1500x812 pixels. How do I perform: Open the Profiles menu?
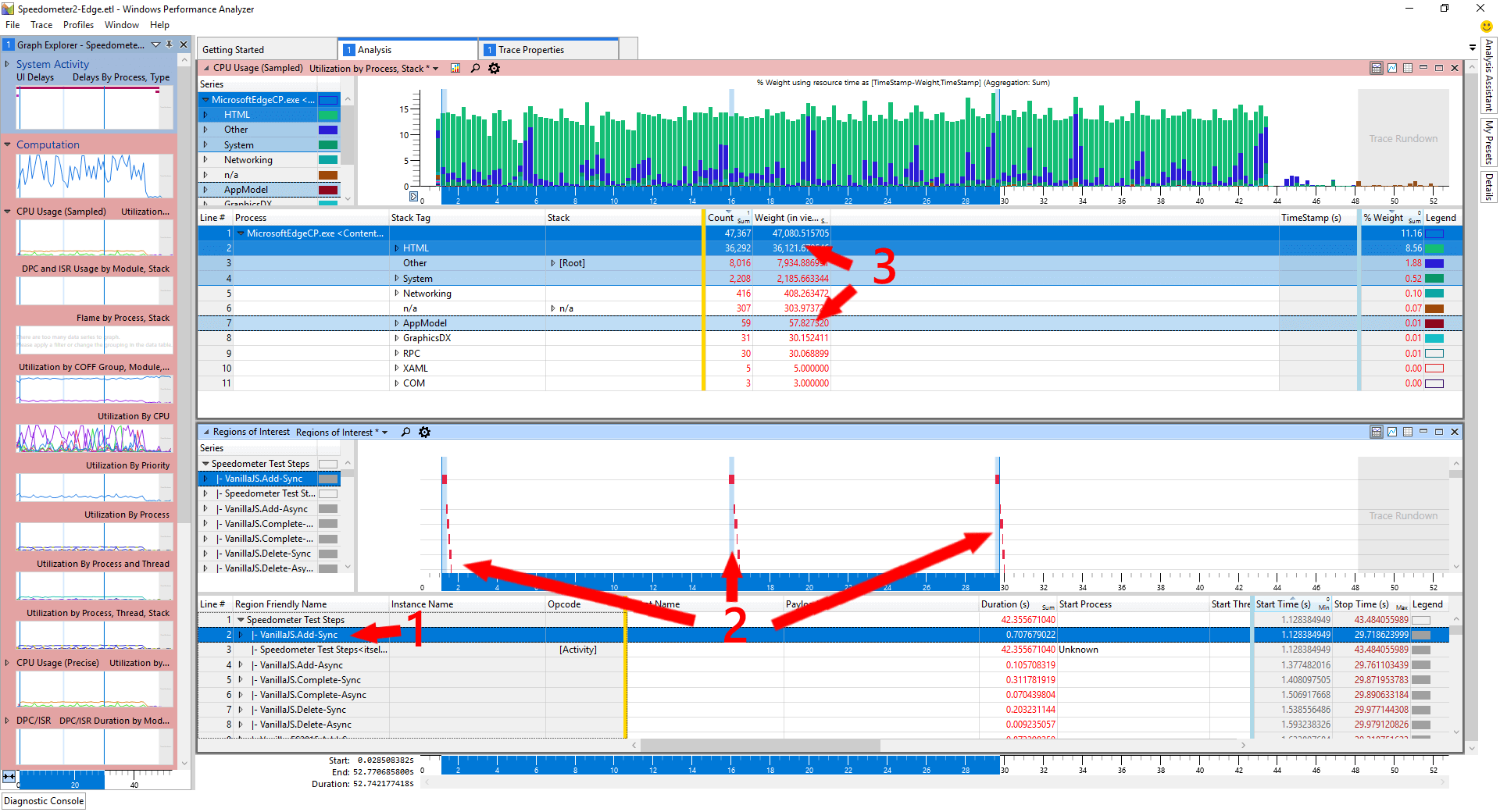click(x=78, y=24)
